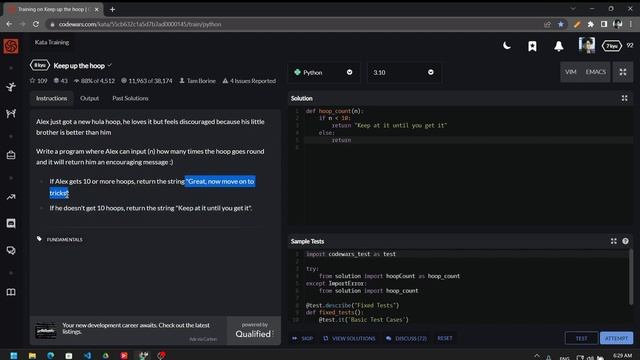Open the 3.10 version dropdown
Screen dimensions: 640x360
tap(403, 72)
